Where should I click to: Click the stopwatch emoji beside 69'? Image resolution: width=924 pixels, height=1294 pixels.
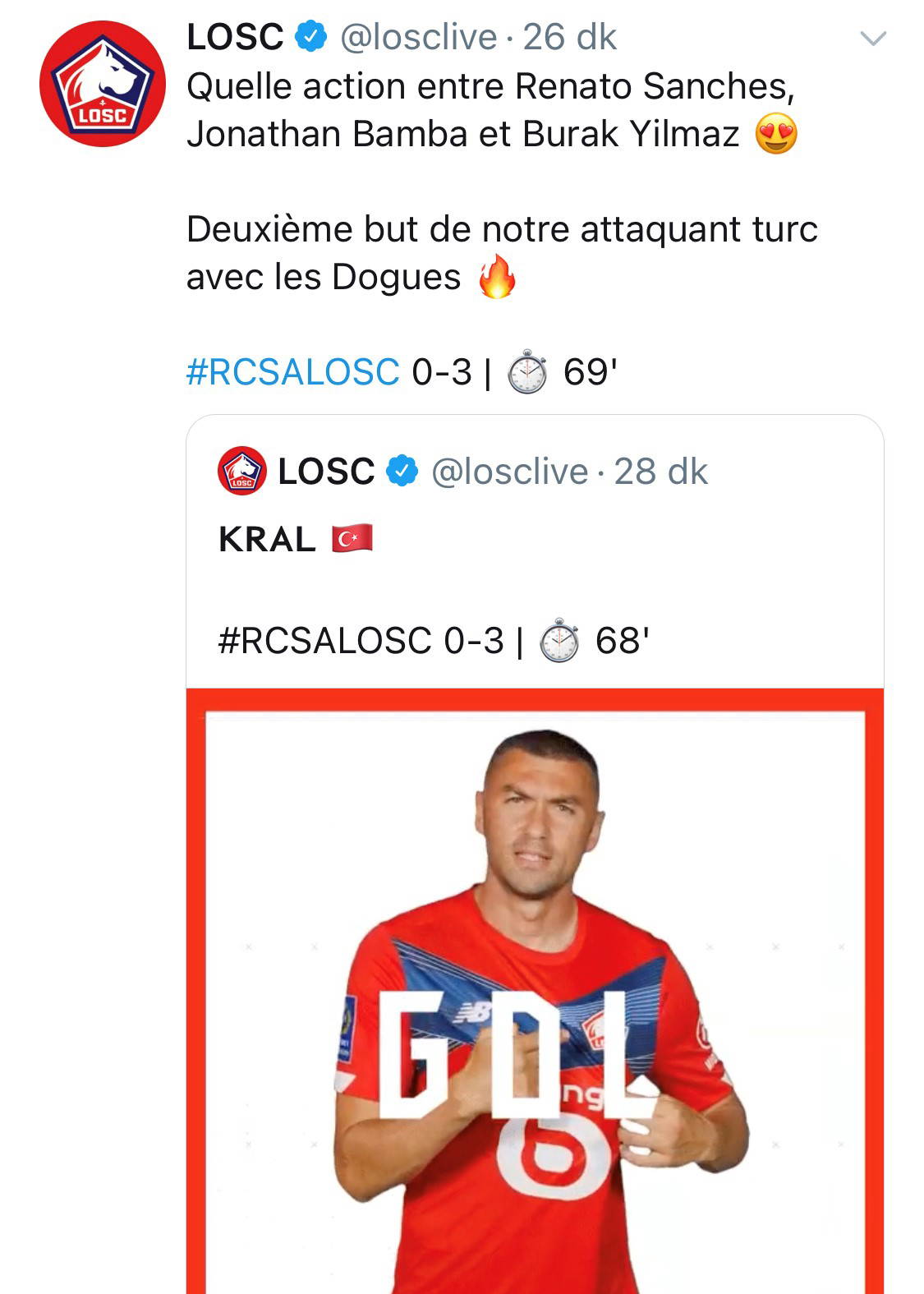pos(527,373)
